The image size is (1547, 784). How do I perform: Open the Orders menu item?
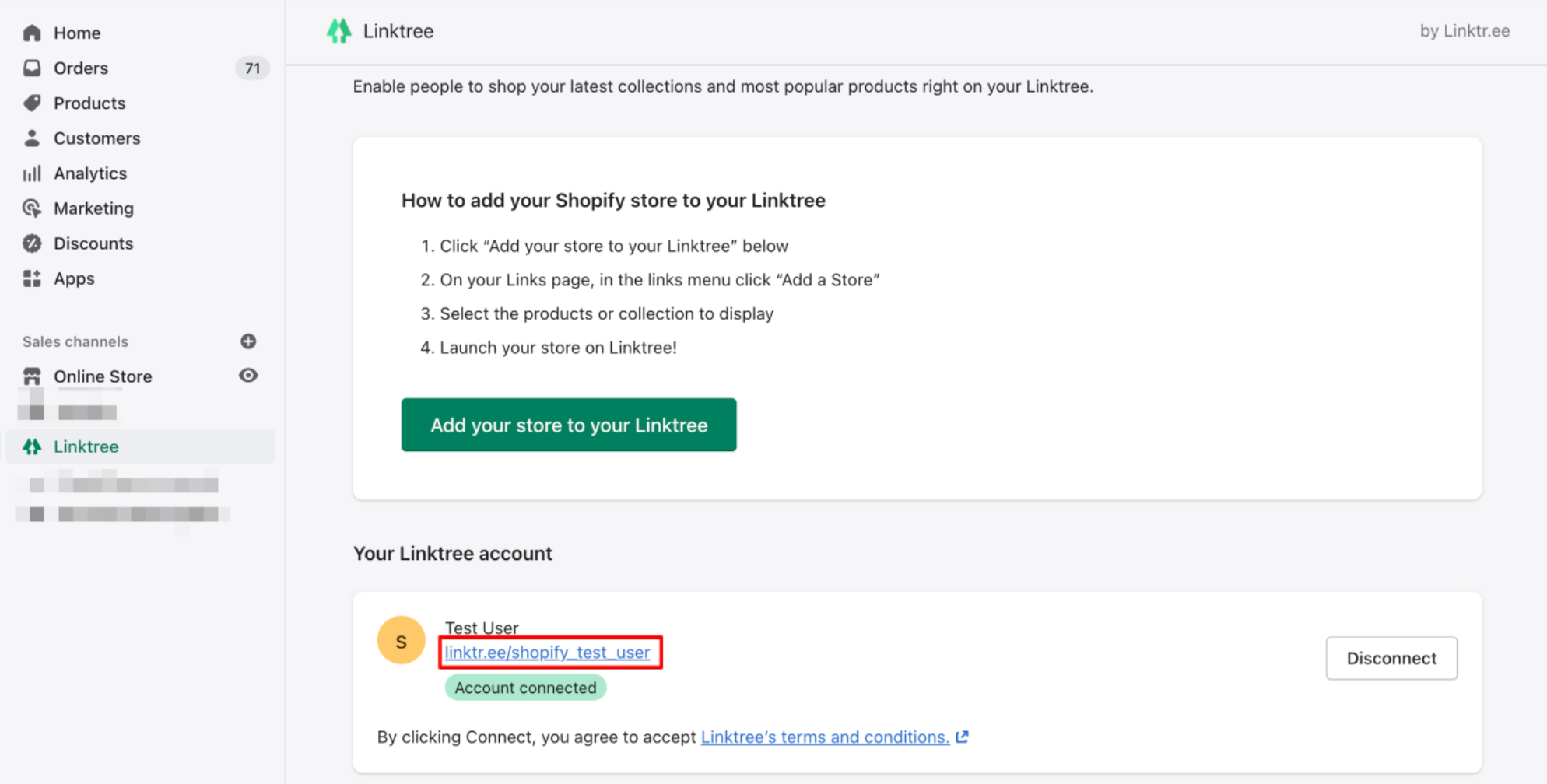pos(81,68)
